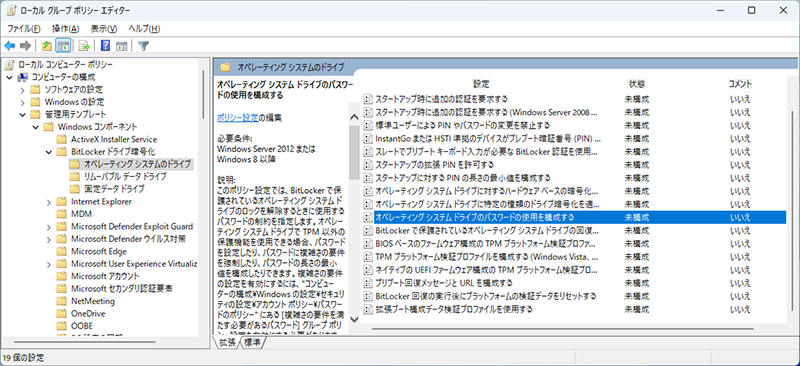The image size is (800, 366).
Task: Click the folder icon of Microsoft Edge
Action: tap(62, 251)
